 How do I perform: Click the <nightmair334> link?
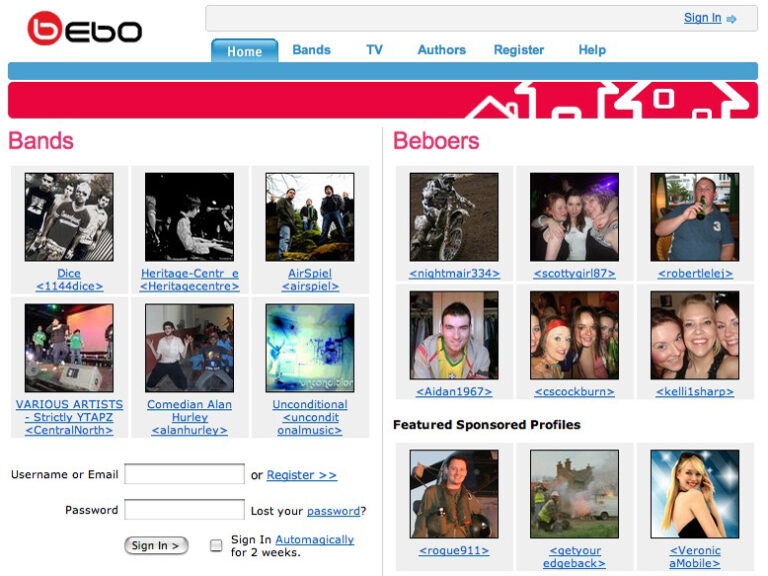tap(454, 273)
